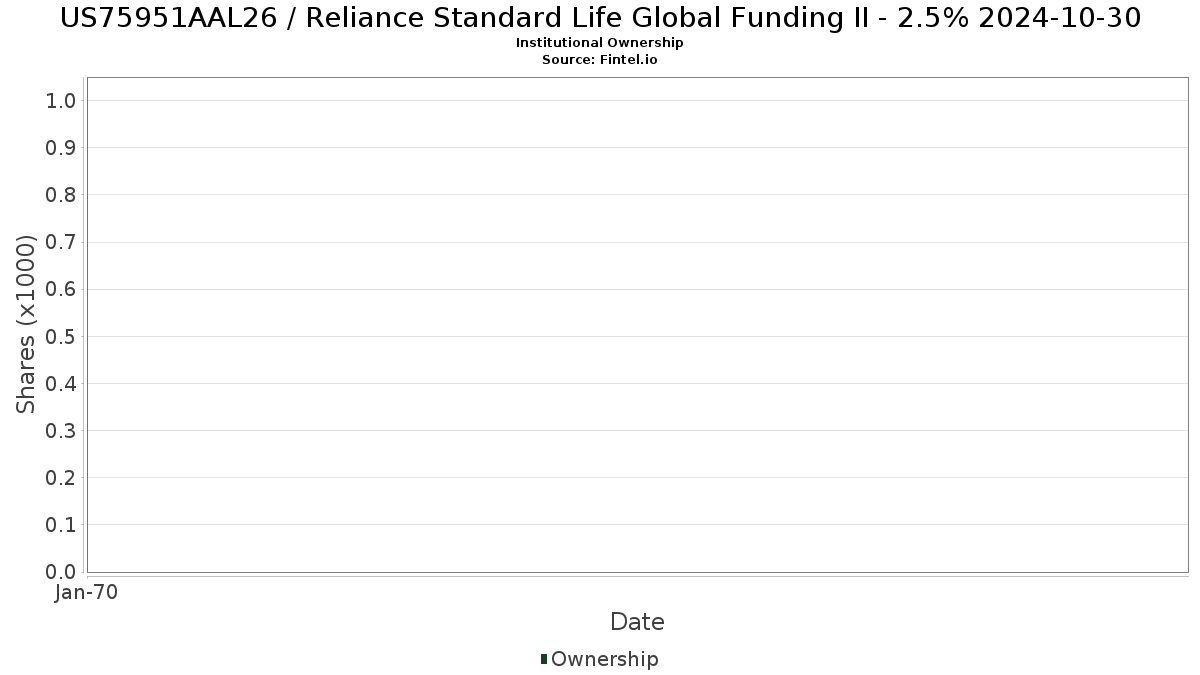Click the 0.2 y-axis tick label
The image size is (1200, 675).
(61, 477)
